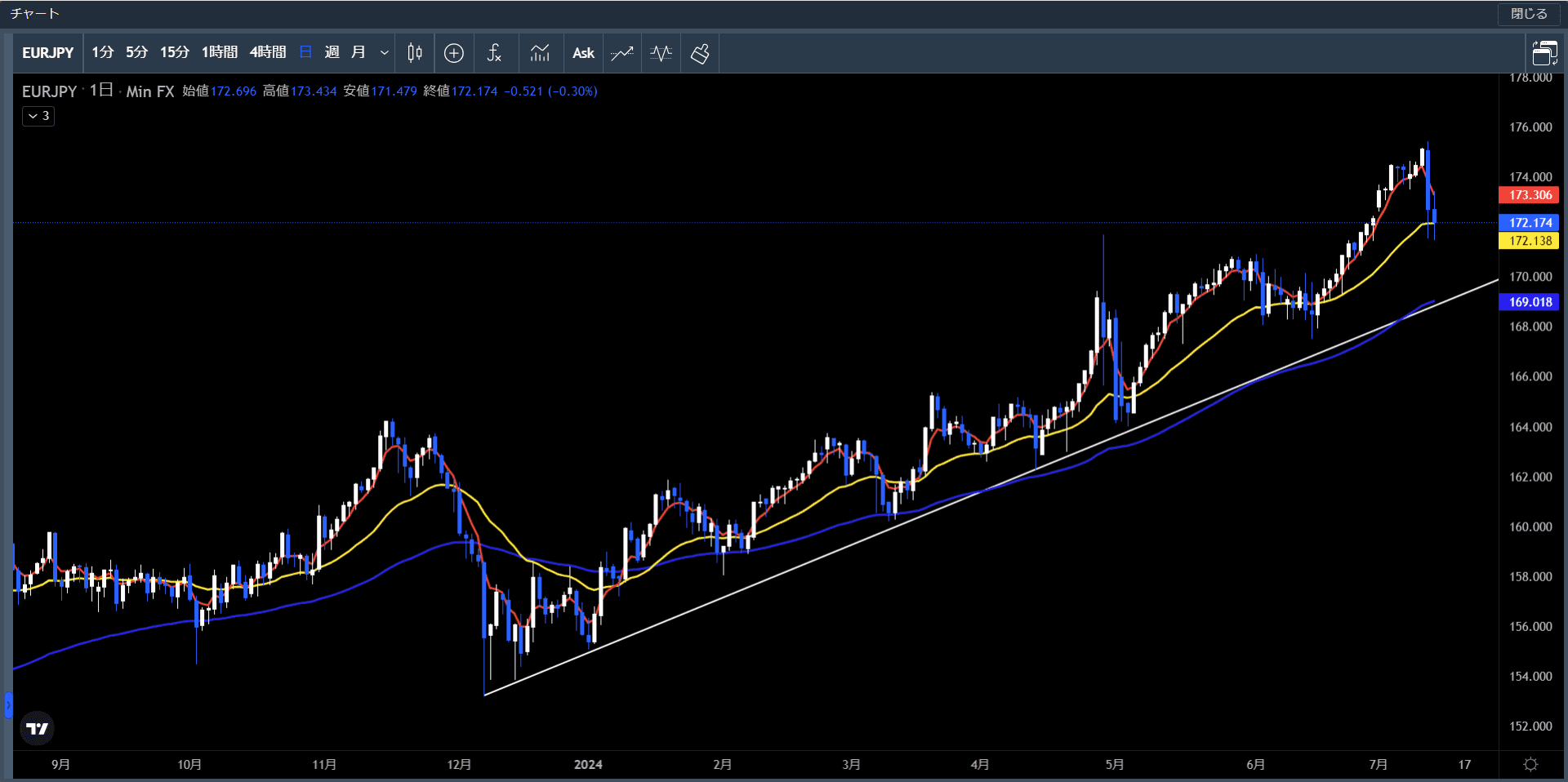Click the dark blue 169.018 price label
The height and width of the screenshot is (782, 1568).
(x=1529, y=302)
